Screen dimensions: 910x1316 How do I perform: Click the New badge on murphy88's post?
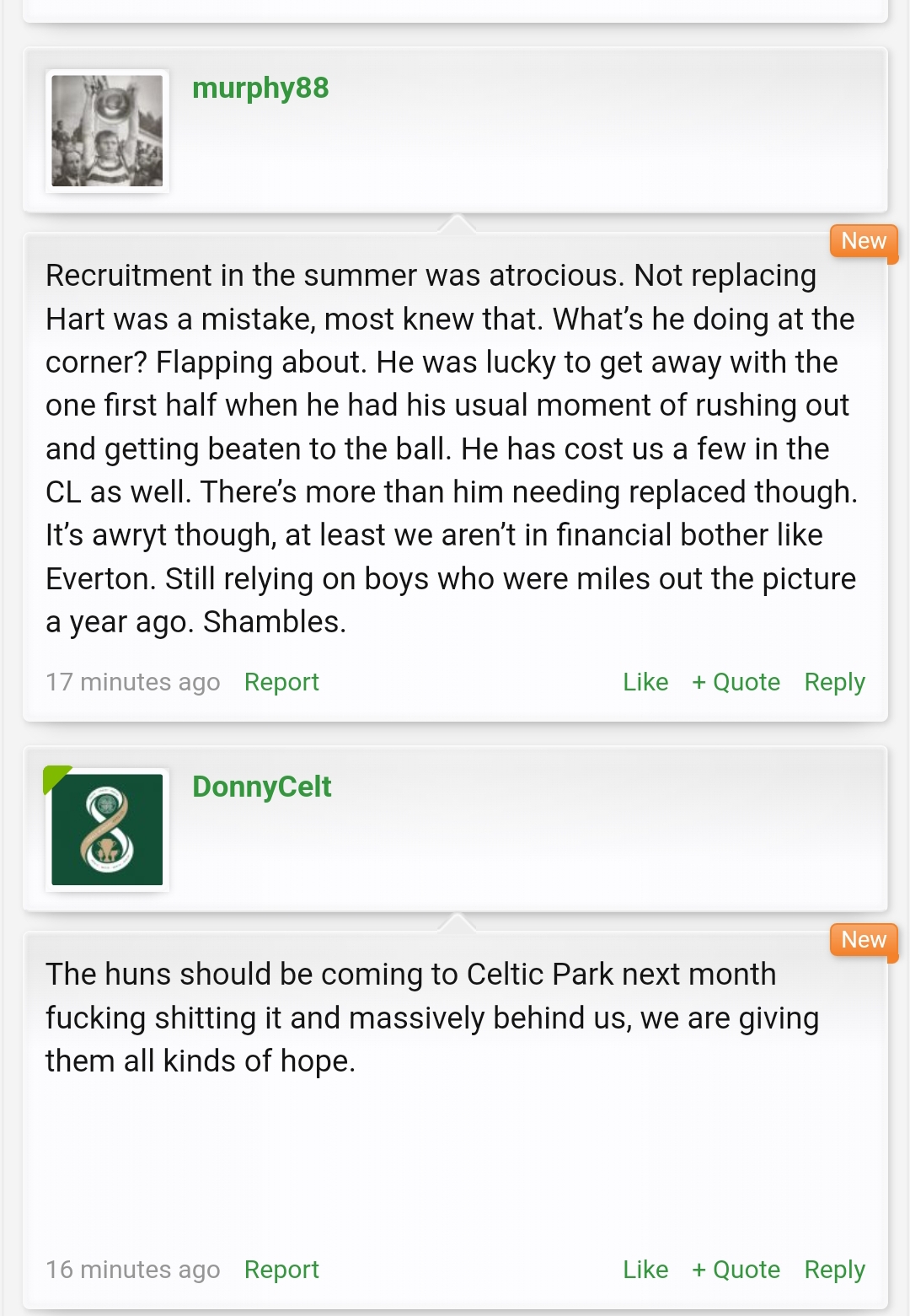click(x=864, y=242)
